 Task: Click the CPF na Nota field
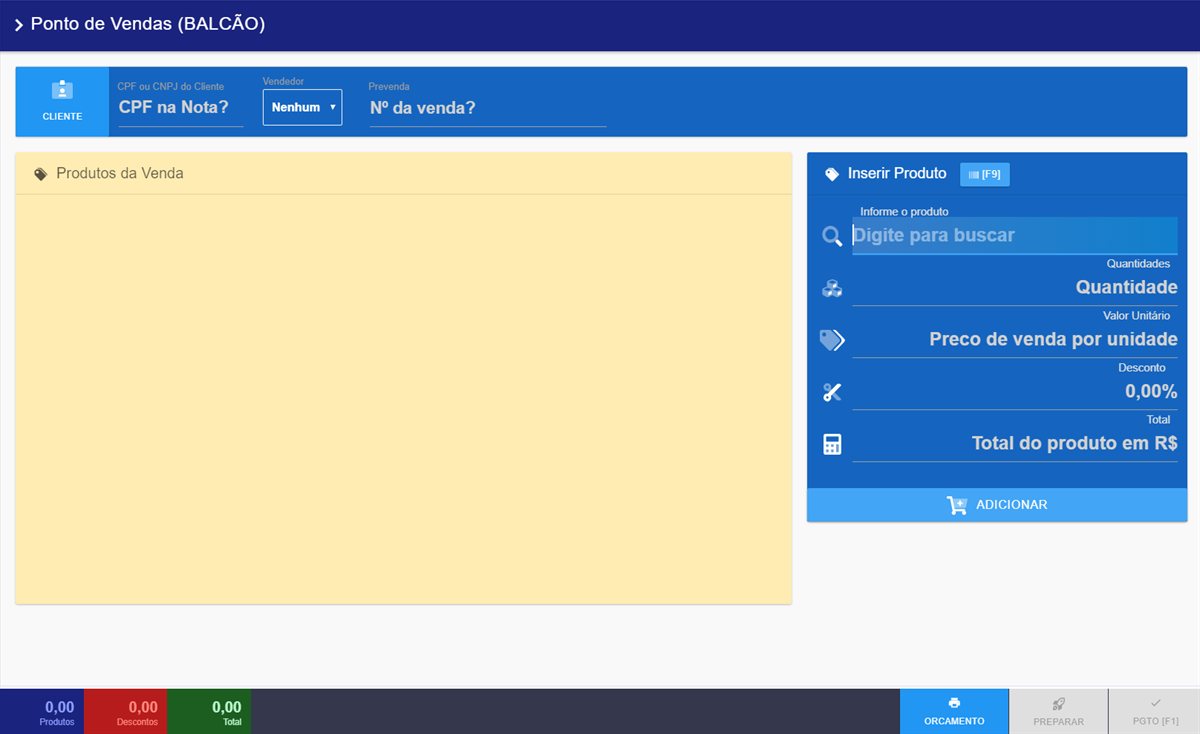pyautogui.click(x=180, y=107)
